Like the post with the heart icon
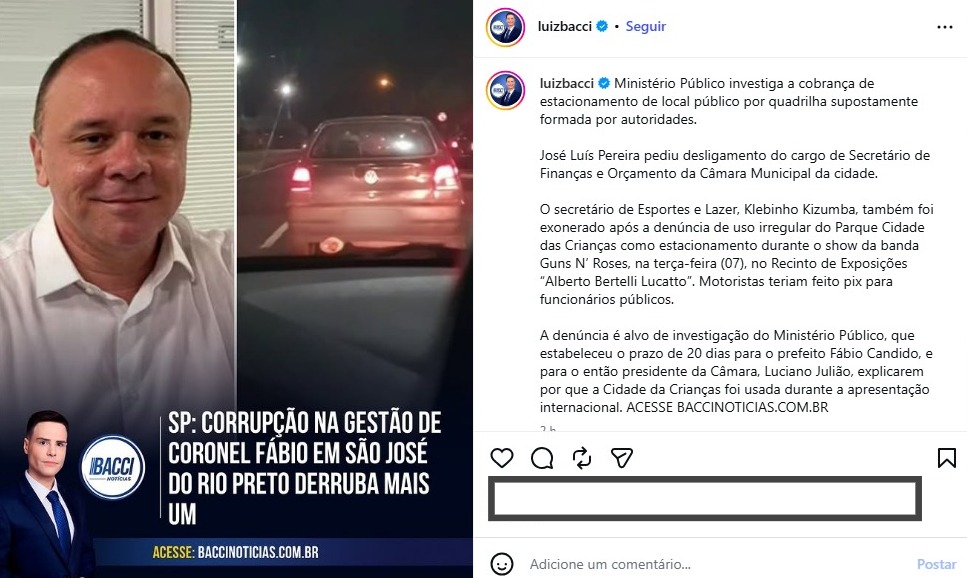This screenshot has width=967, height=578. pyautogui.click(x=501, y=458)
